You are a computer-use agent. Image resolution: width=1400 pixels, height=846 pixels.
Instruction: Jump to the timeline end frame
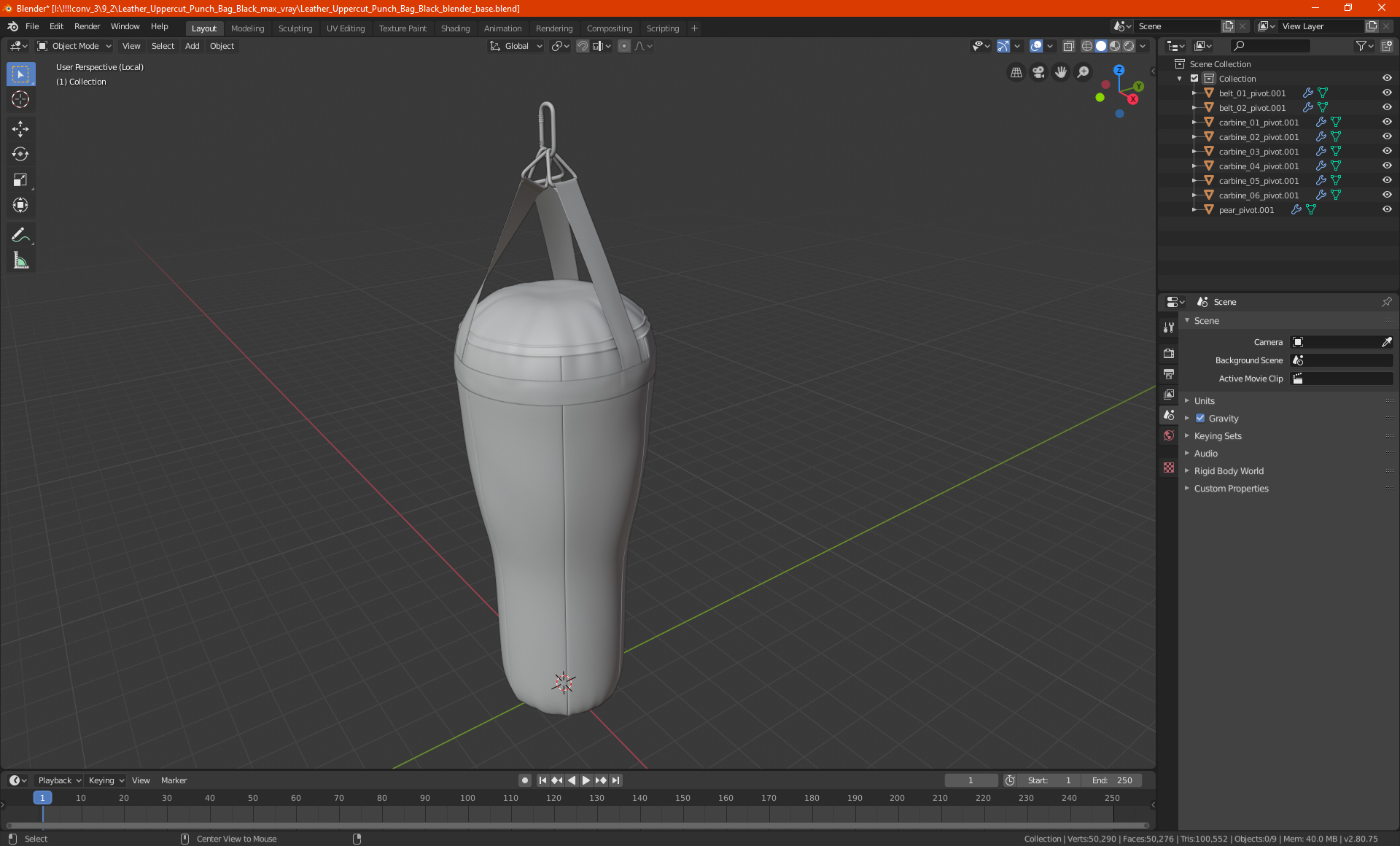(616, 780)
